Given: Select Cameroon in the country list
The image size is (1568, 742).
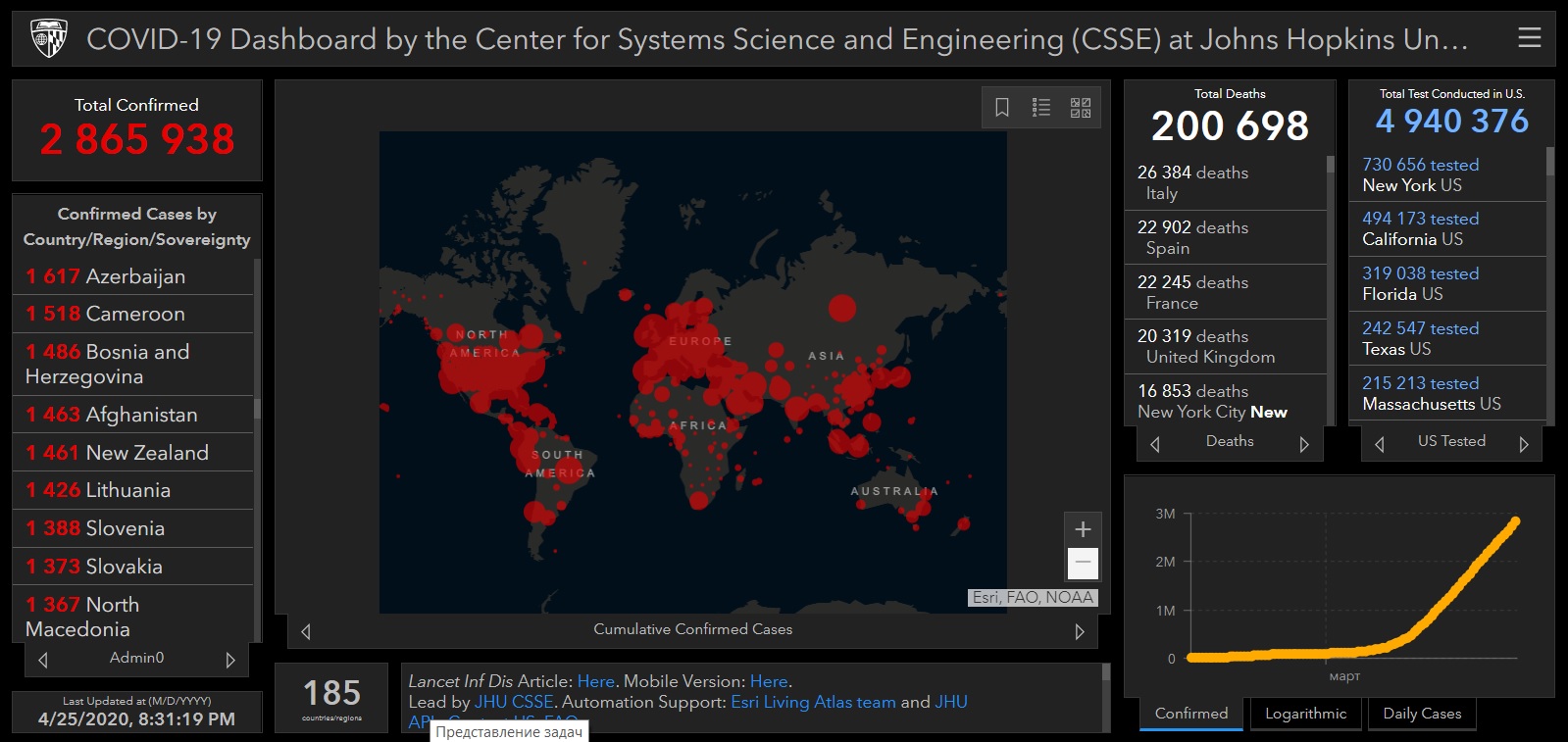Looking at the screenshot, I should pos(133,314).
